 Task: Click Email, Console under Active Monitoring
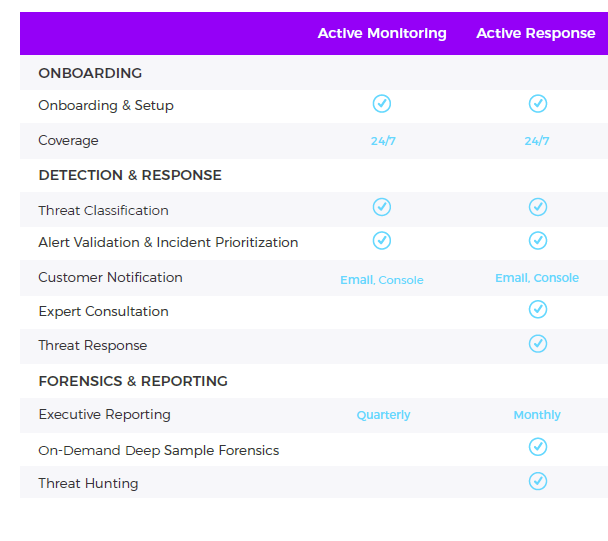coord(382,280)
